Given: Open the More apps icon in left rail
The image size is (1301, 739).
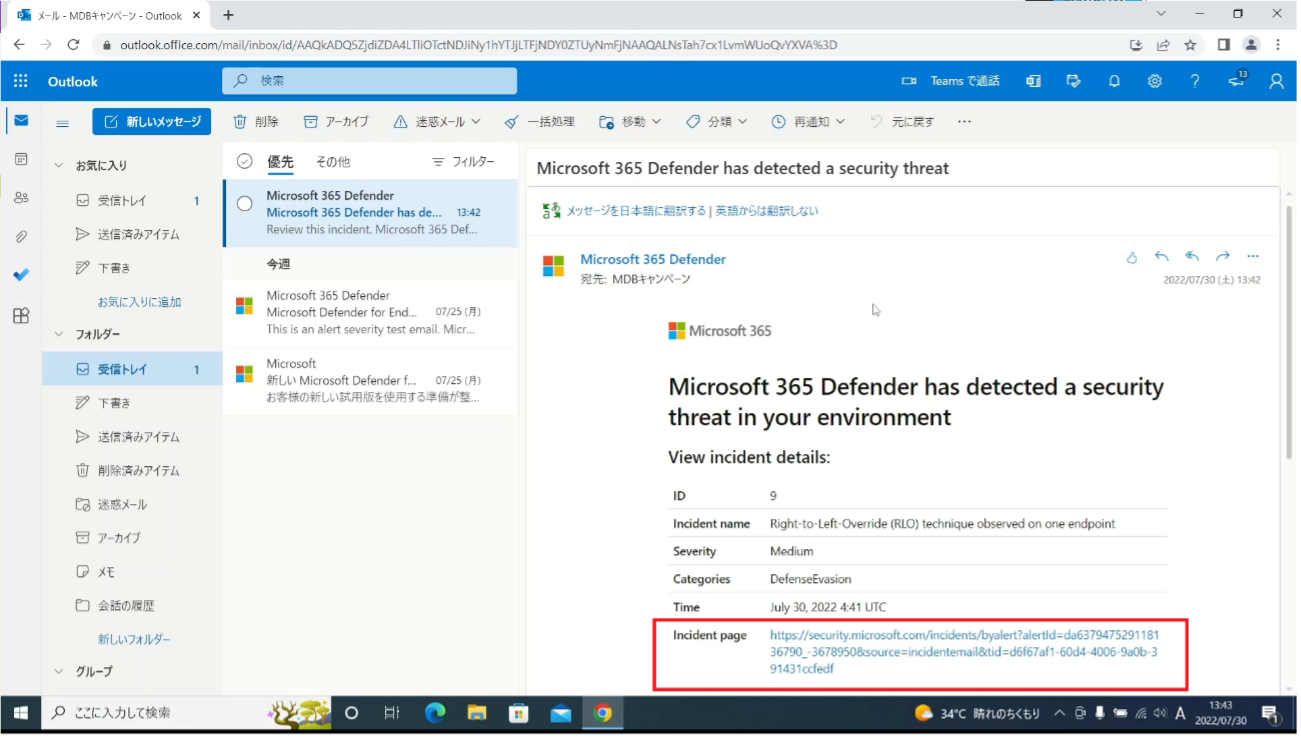Looking at the screenshot, I should pyautogui.click(x=21, y=315).
